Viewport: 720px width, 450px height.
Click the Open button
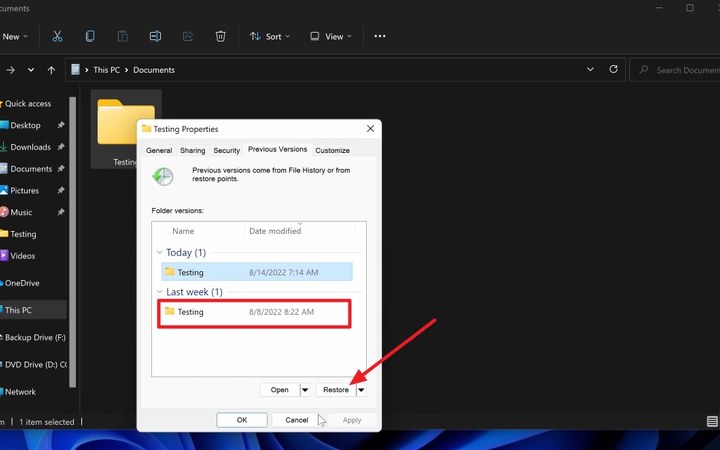click(x=280, y=390)
